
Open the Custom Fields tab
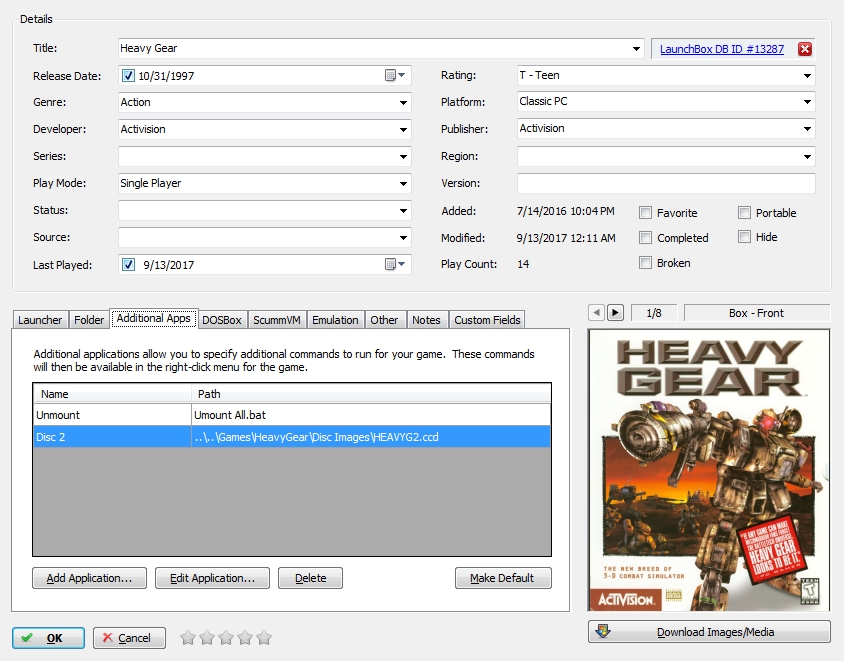point(487,320)
